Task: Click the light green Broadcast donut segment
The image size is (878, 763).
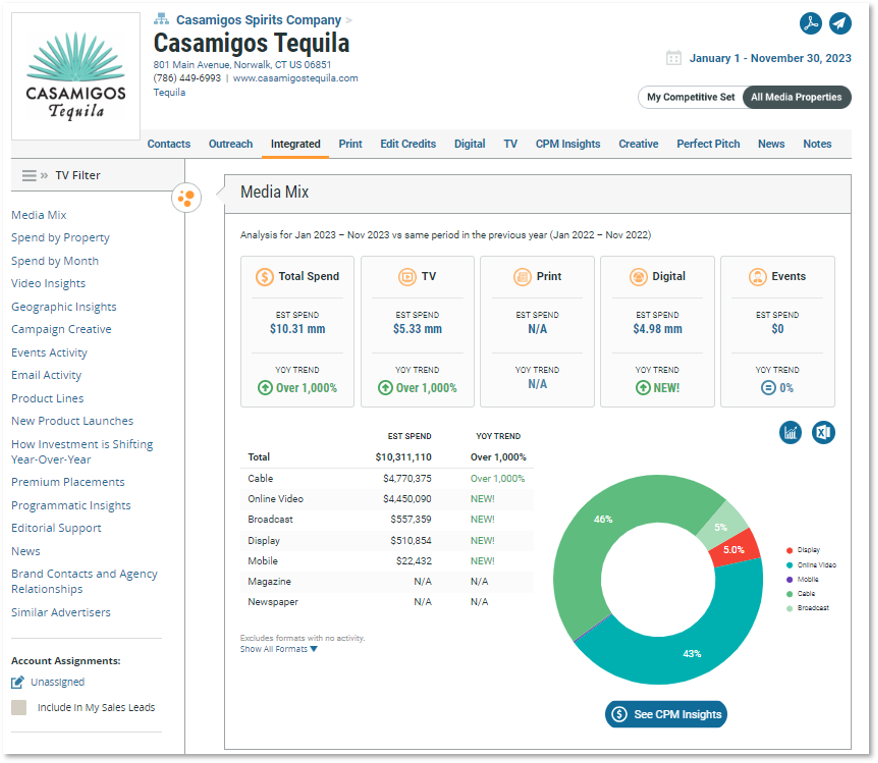Action: pyautogui.click(x=724, y=524)
